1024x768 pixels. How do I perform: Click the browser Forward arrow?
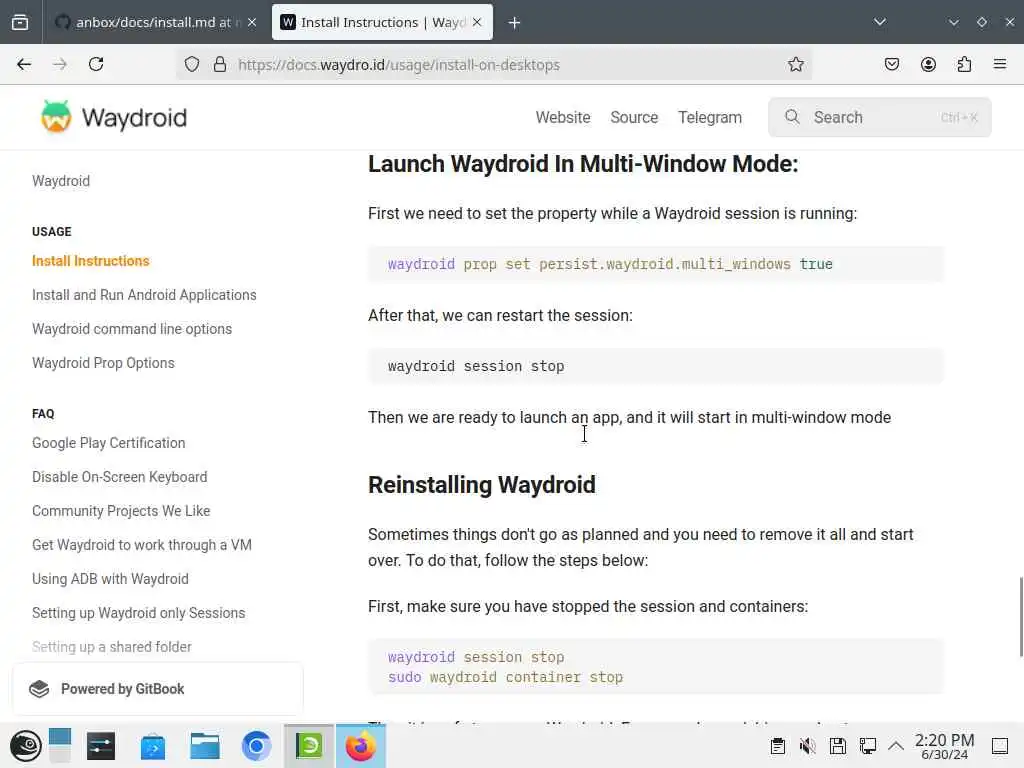tap(59, 64)
